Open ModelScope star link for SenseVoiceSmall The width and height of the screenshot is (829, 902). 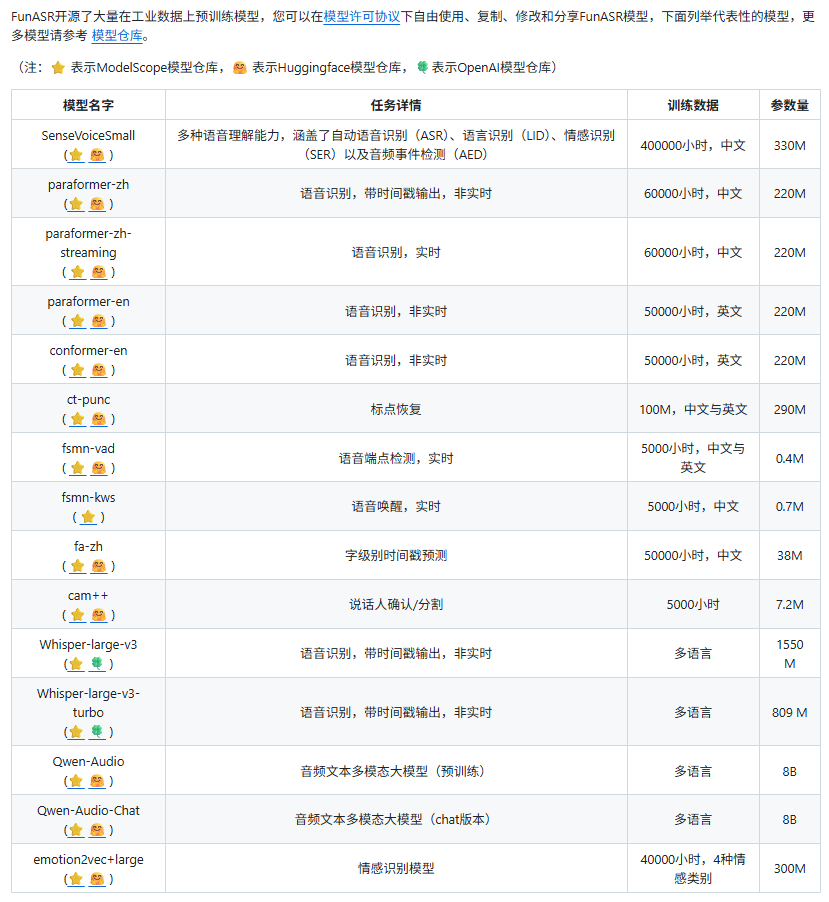(x=76, y=155)
